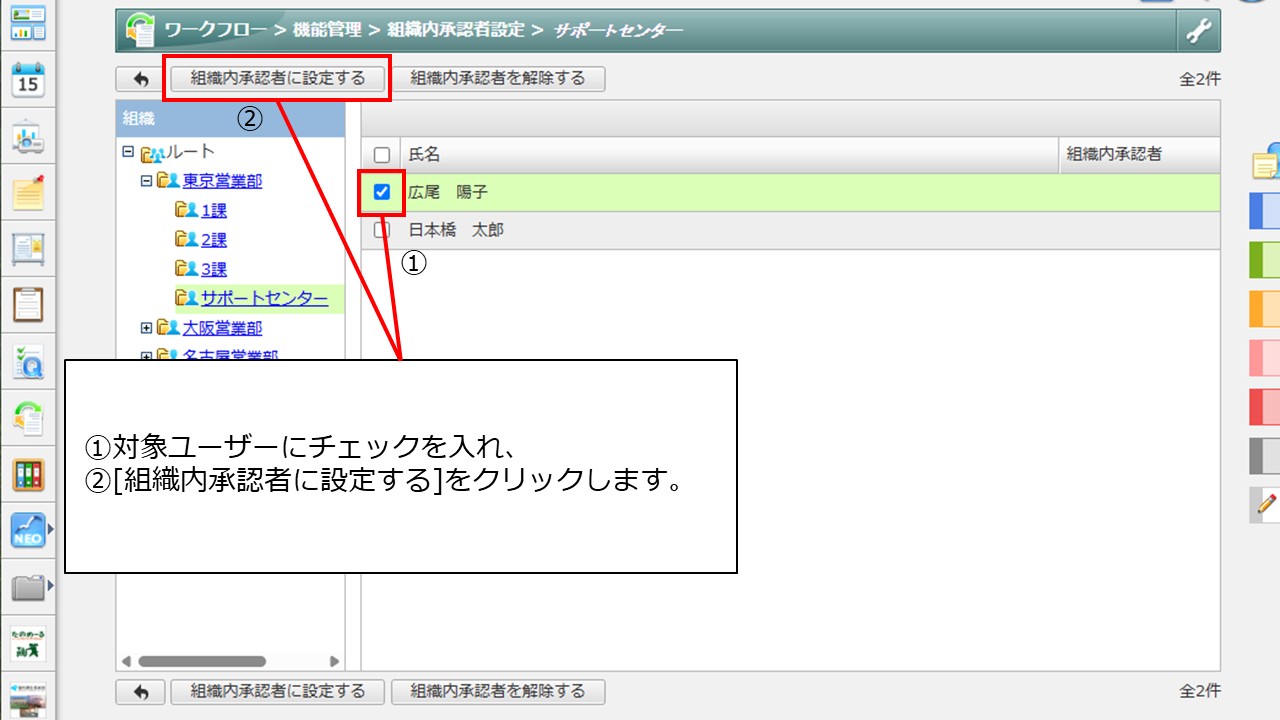Select the gray color tab at right edge

pos(1265,456)
